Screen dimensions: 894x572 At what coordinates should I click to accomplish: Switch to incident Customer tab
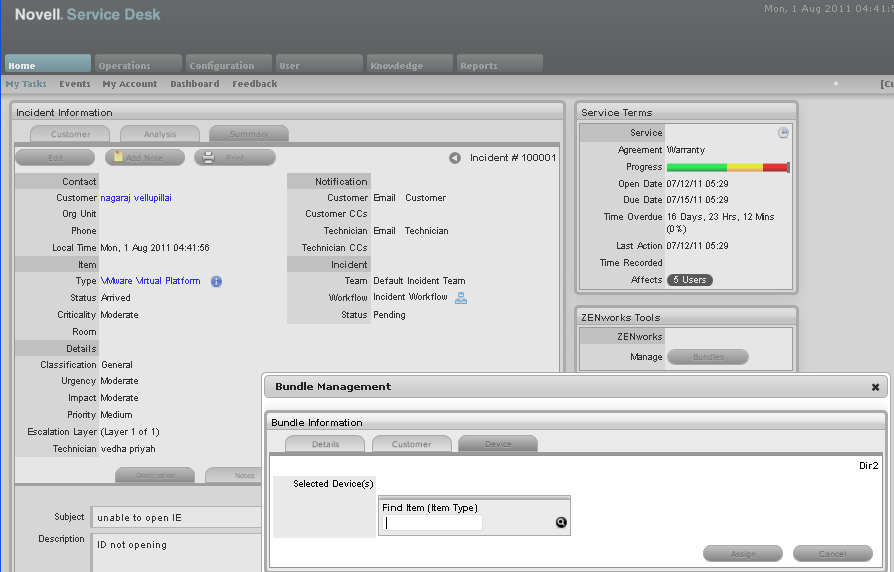click(70, 133)
